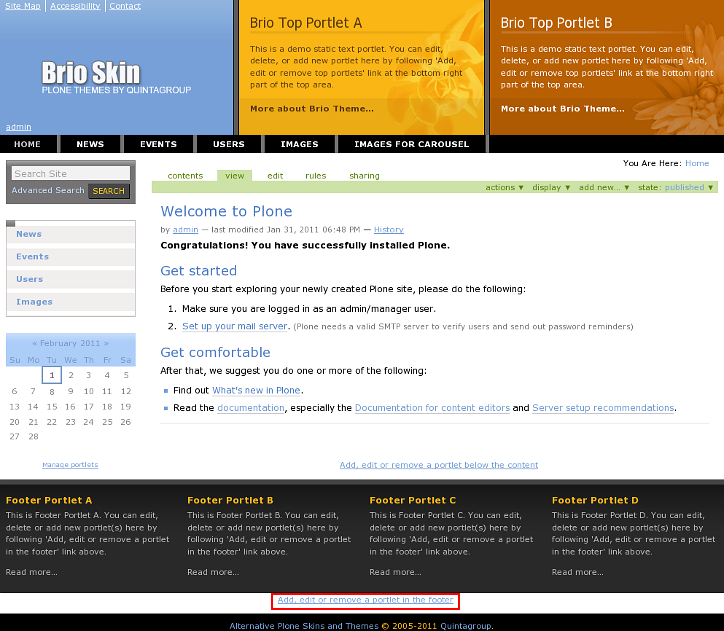This screenshot has width=724, height=631.
Task: Switch to the edit tab
Action: pos(275,176)
